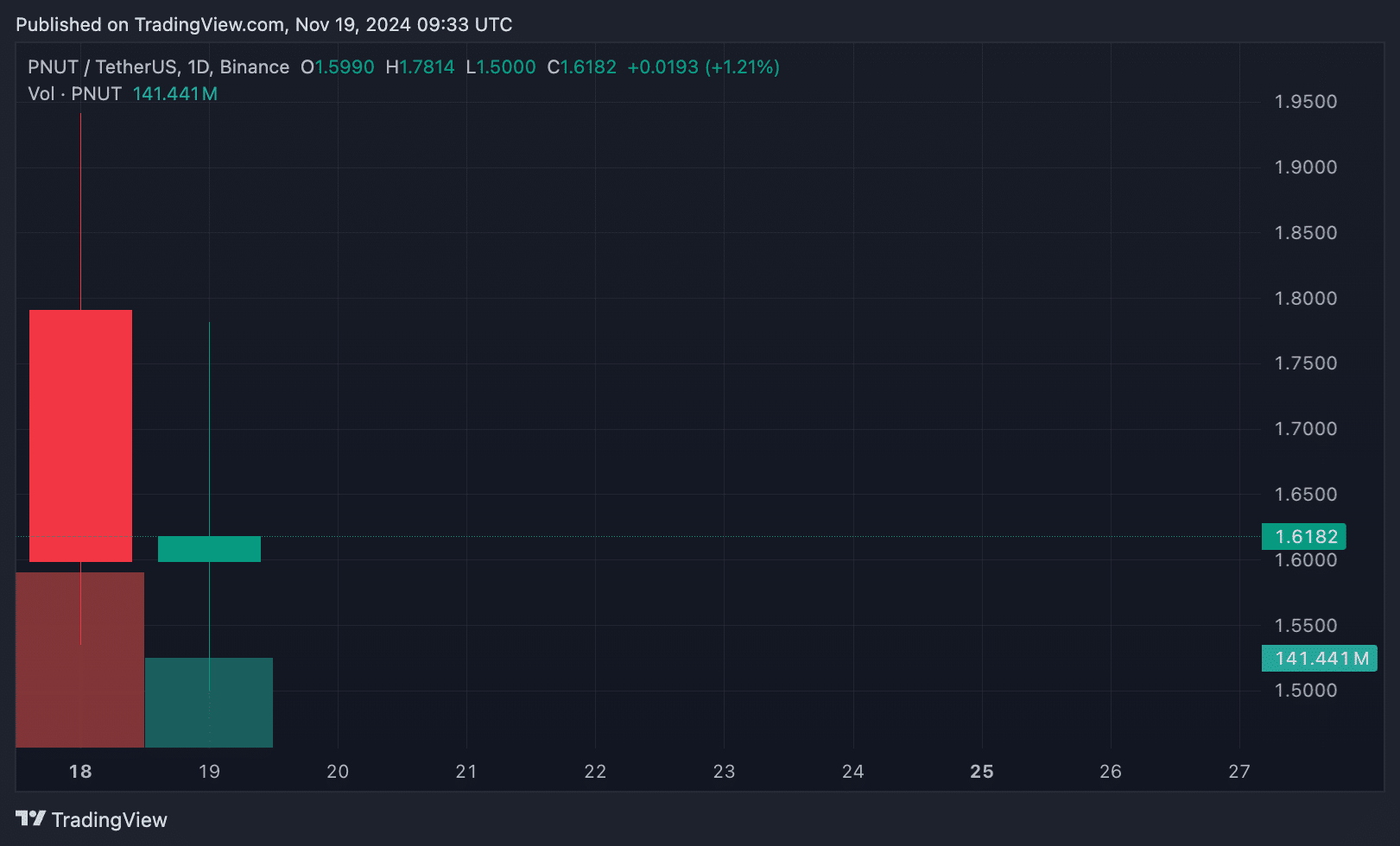Click date label 20 on time axis

click(338, 772)
